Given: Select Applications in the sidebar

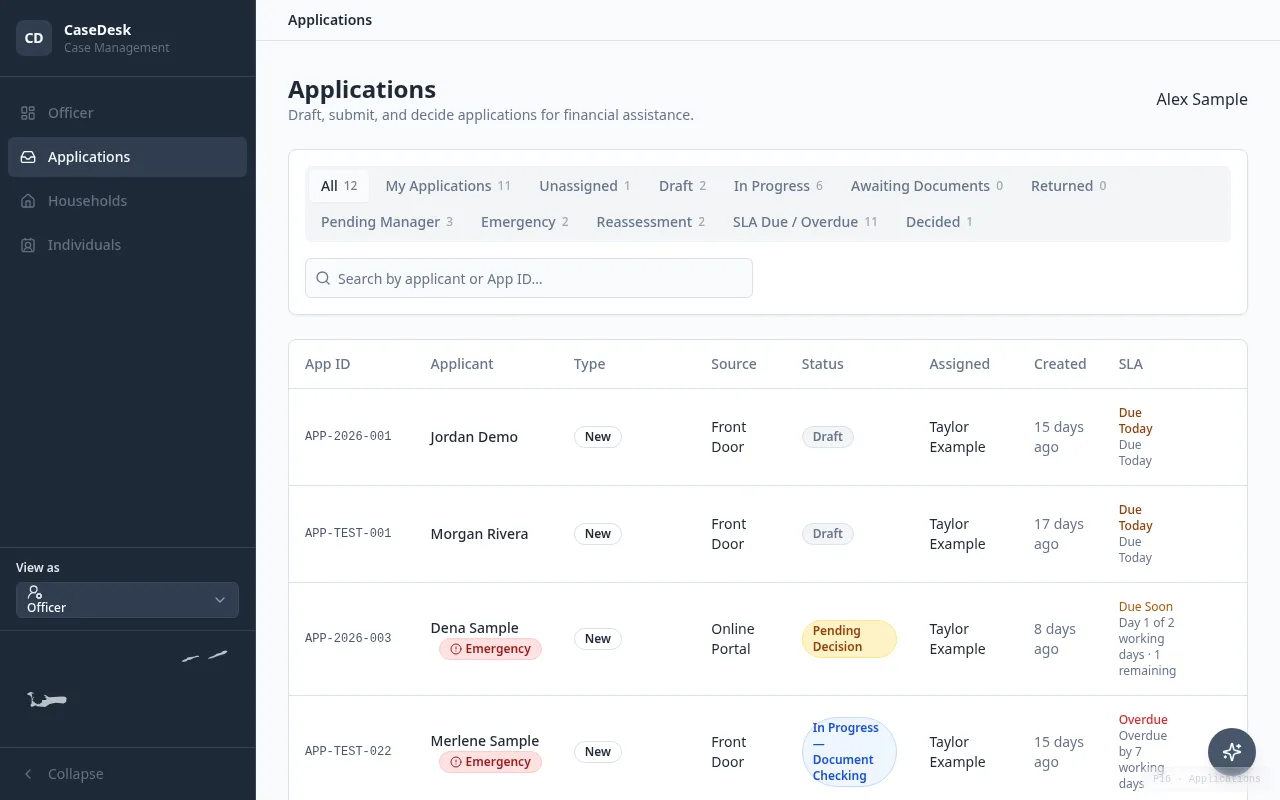Looking at the screenshot, I should pos(127,157).
